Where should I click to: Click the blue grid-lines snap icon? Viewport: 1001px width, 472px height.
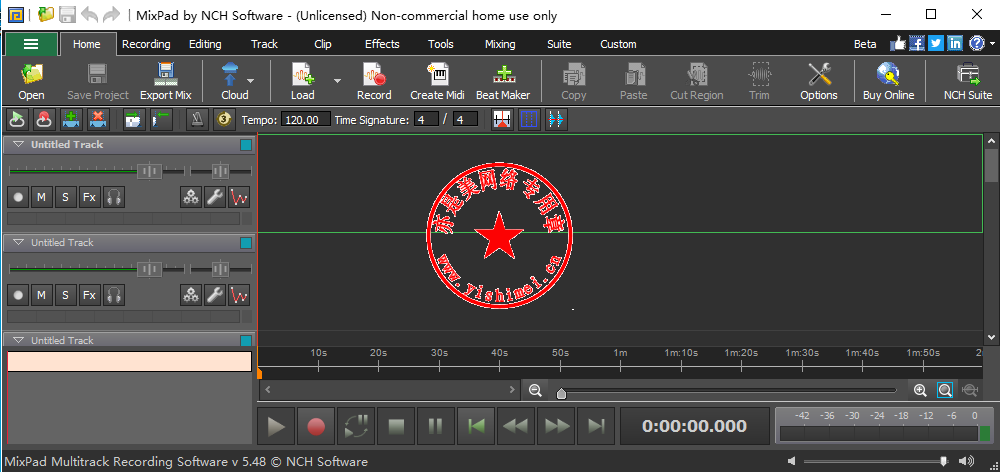tap(529, 119)
